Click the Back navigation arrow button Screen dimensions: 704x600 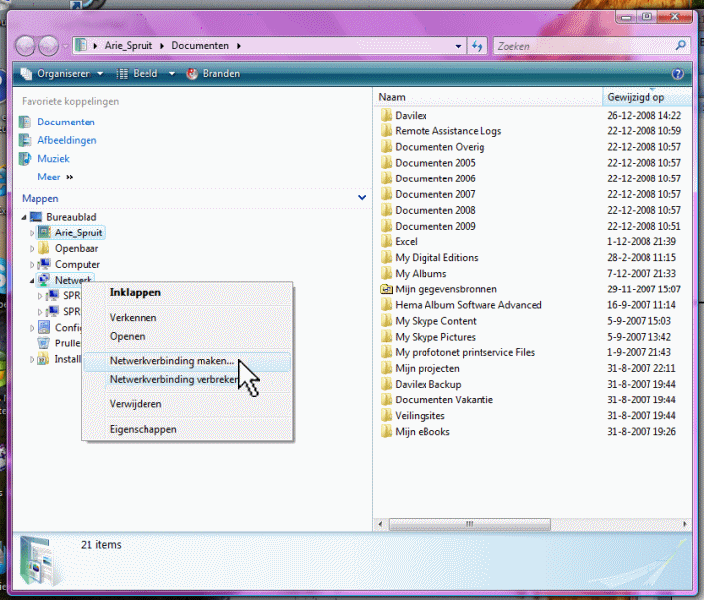[27, 45]
